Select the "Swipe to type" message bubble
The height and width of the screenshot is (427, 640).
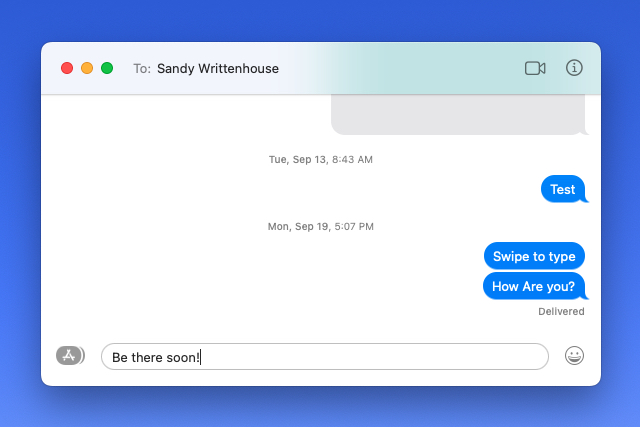click(534, 256)
